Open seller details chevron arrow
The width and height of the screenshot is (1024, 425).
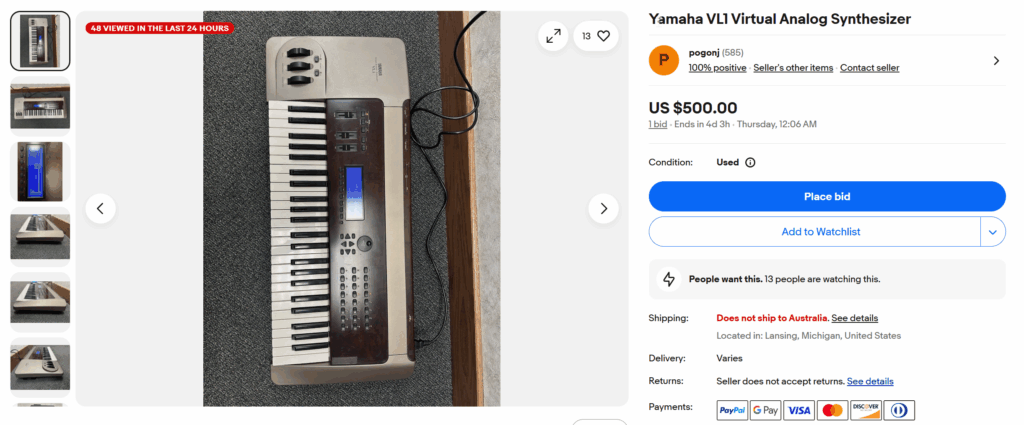tap(996, 60)
